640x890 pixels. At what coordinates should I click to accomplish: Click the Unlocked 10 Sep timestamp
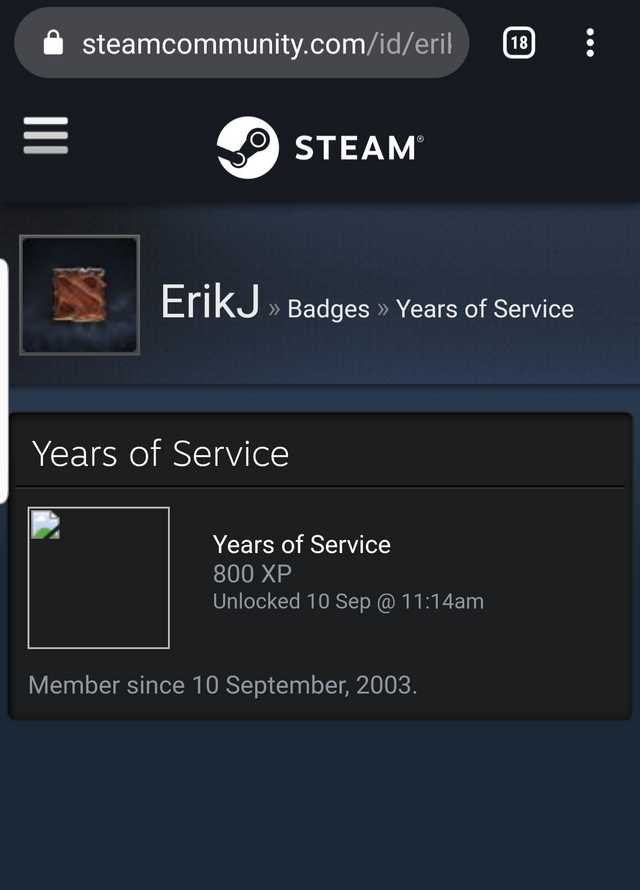(348, 602)
